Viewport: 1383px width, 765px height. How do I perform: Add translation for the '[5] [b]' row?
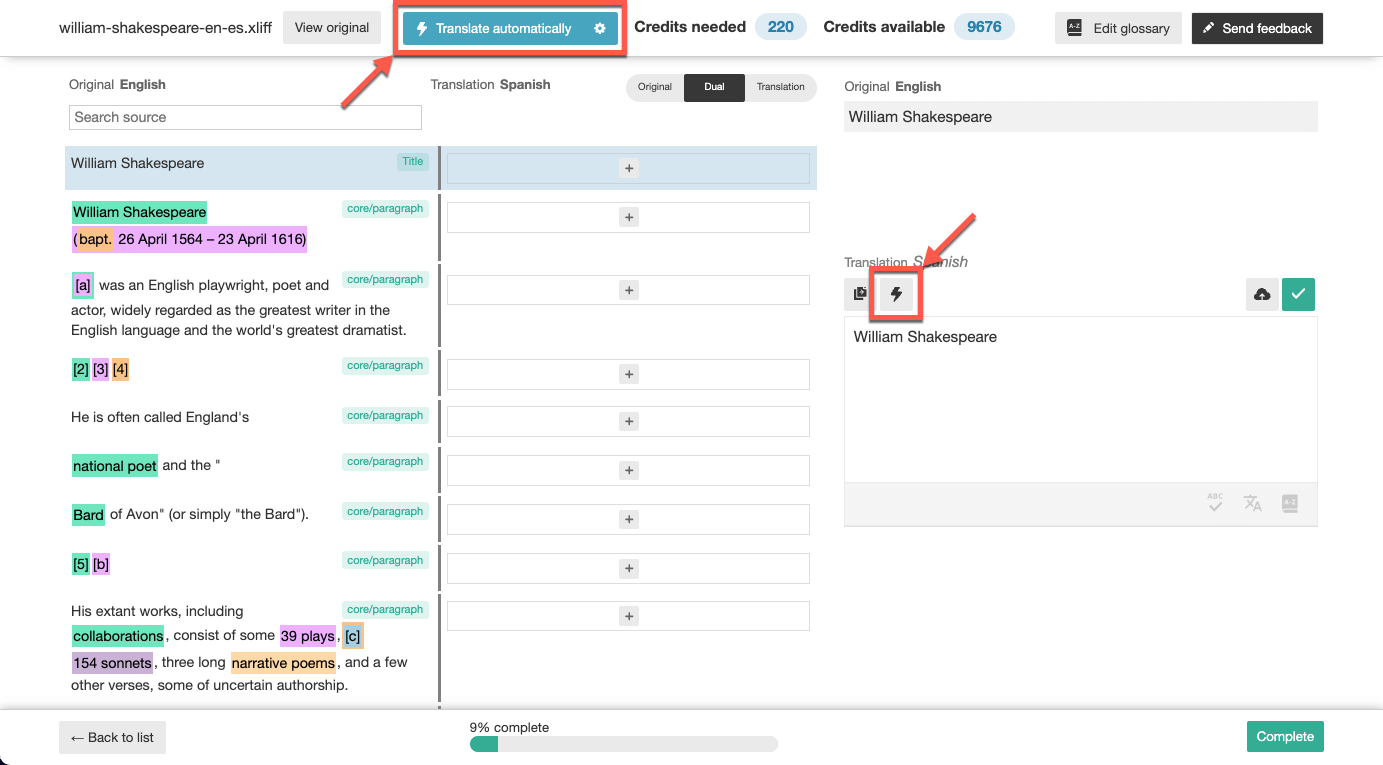coord(628,568)
